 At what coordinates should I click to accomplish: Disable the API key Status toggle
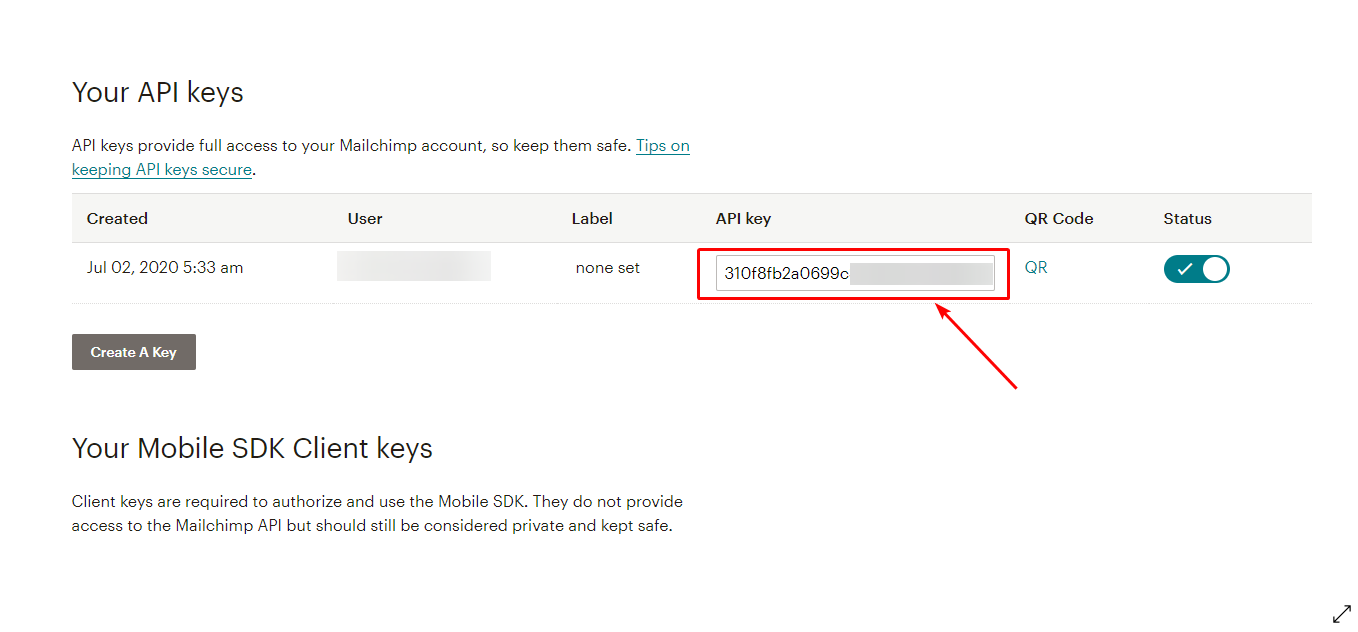pos(1196,269)
